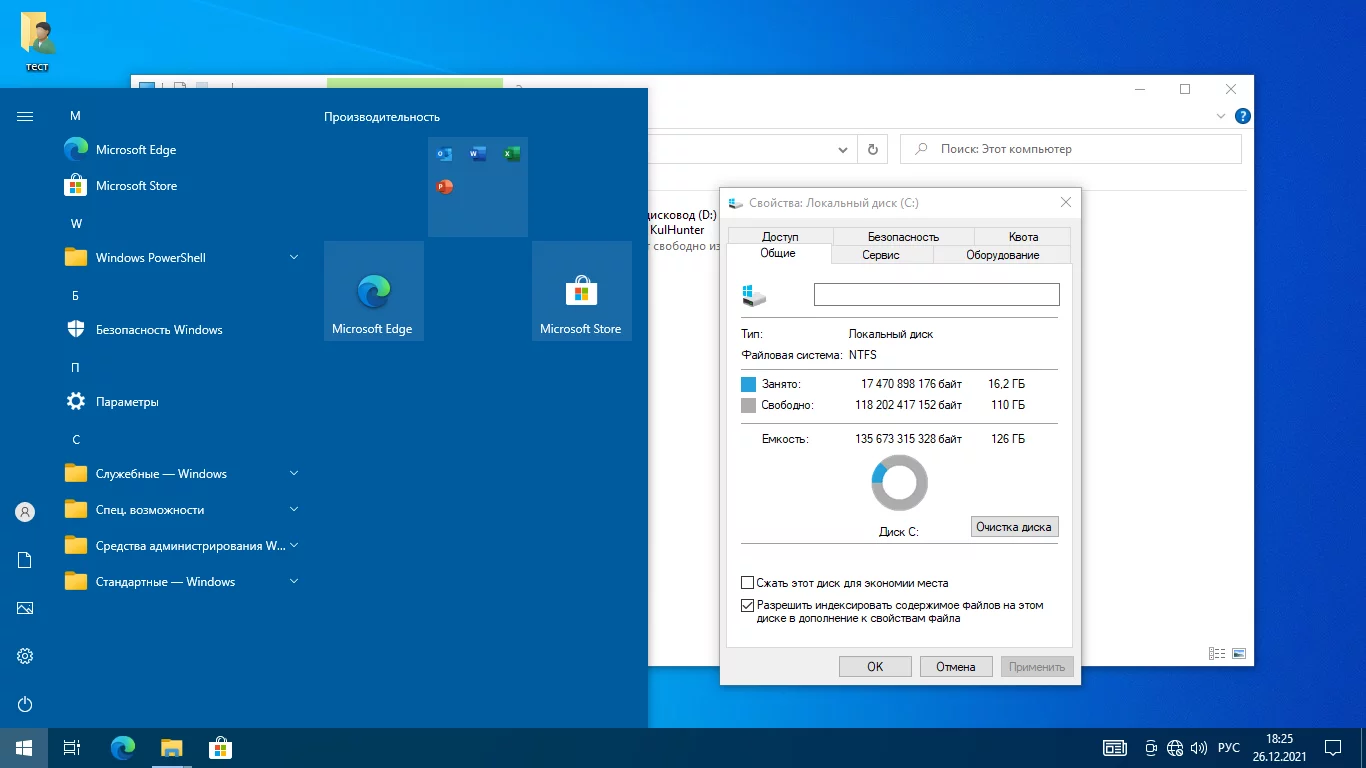Enable compress this disk checkbox
The image size is (1366, 768).
tap(747, 583)
